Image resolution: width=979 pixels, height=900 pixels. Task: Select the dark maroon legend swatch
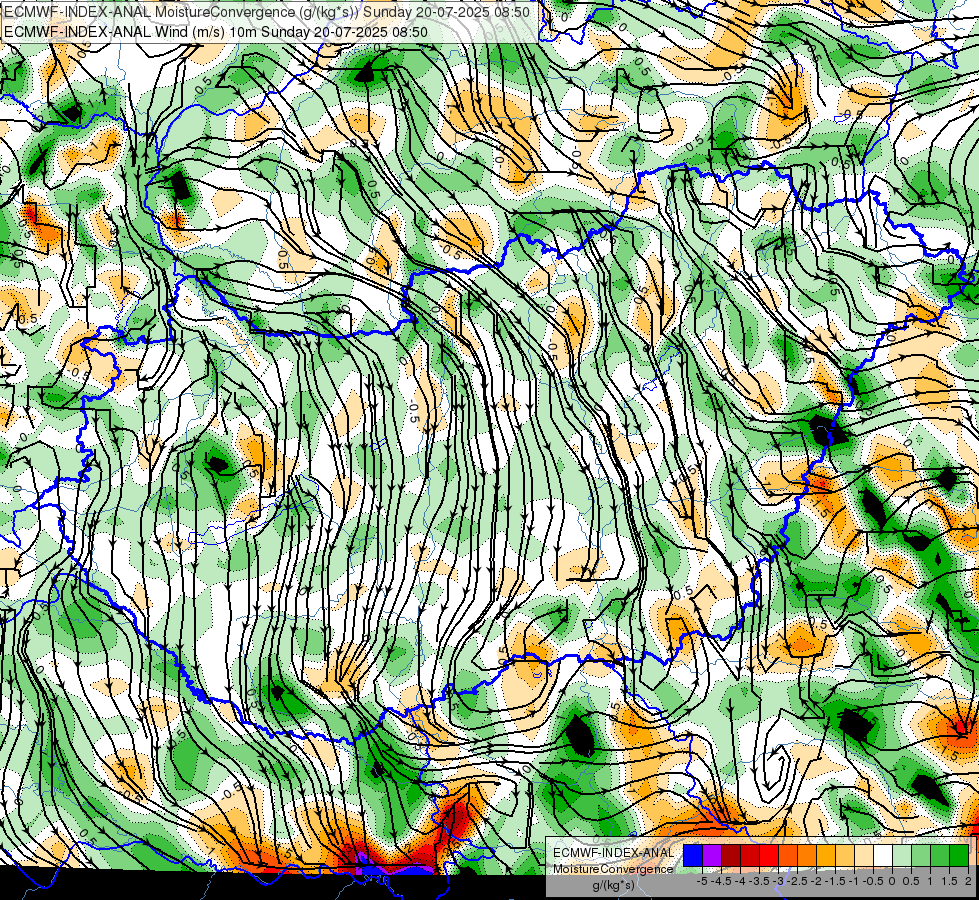pyautogui.click(x=731, y=856)
